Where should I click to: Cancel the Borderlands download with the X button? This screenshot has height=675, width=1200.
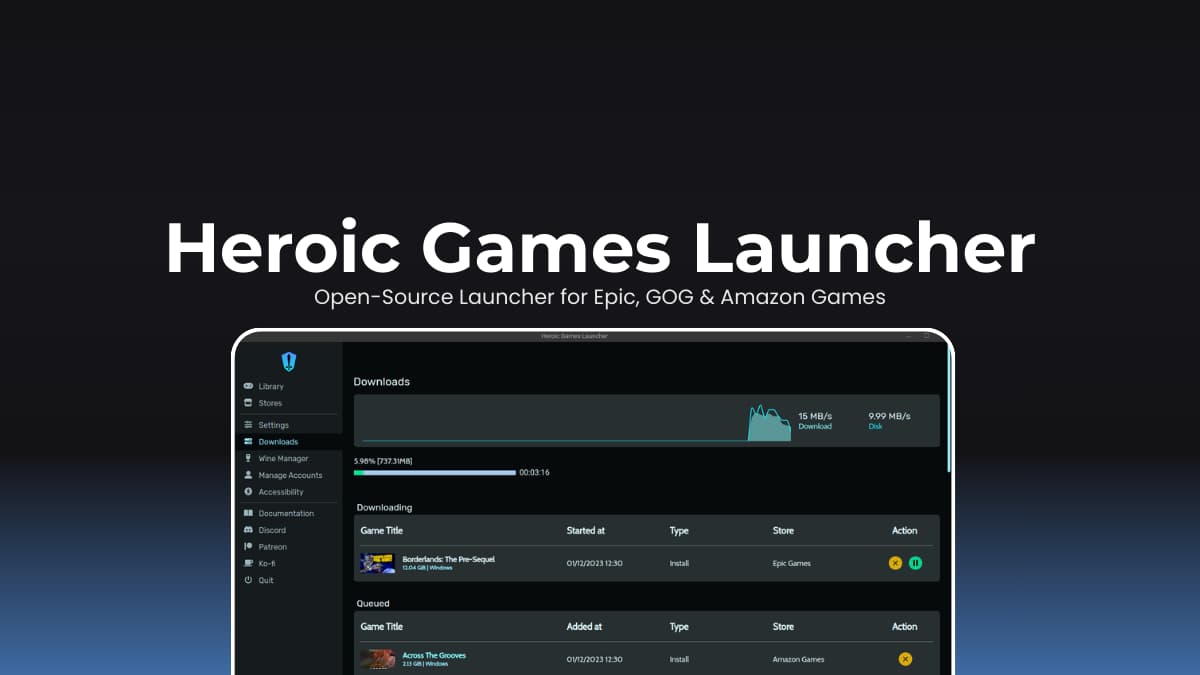[894, 563]
